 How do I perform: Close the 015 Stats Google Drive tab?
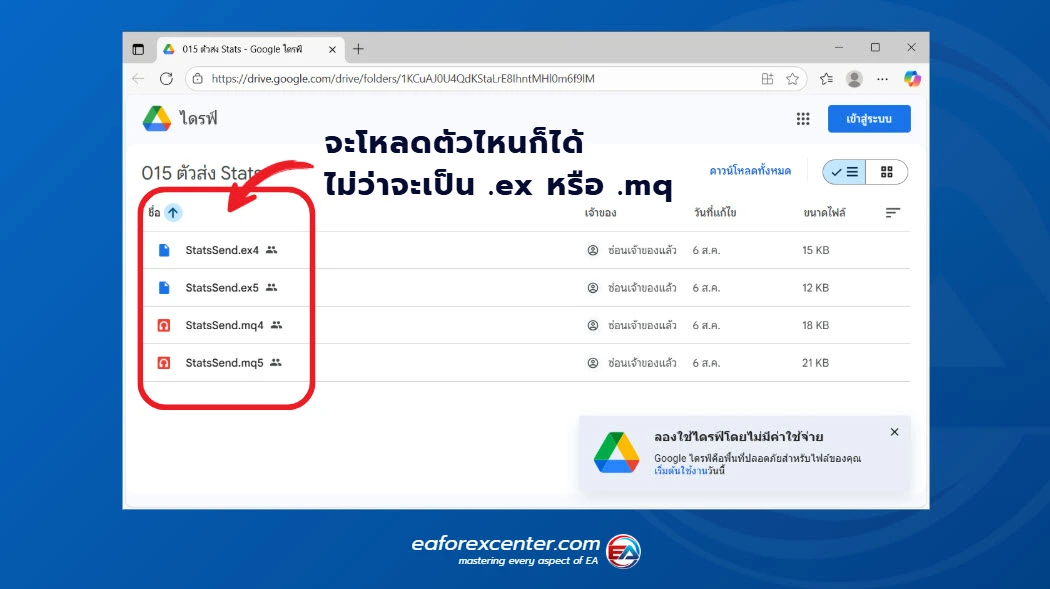tap(332, 50)
